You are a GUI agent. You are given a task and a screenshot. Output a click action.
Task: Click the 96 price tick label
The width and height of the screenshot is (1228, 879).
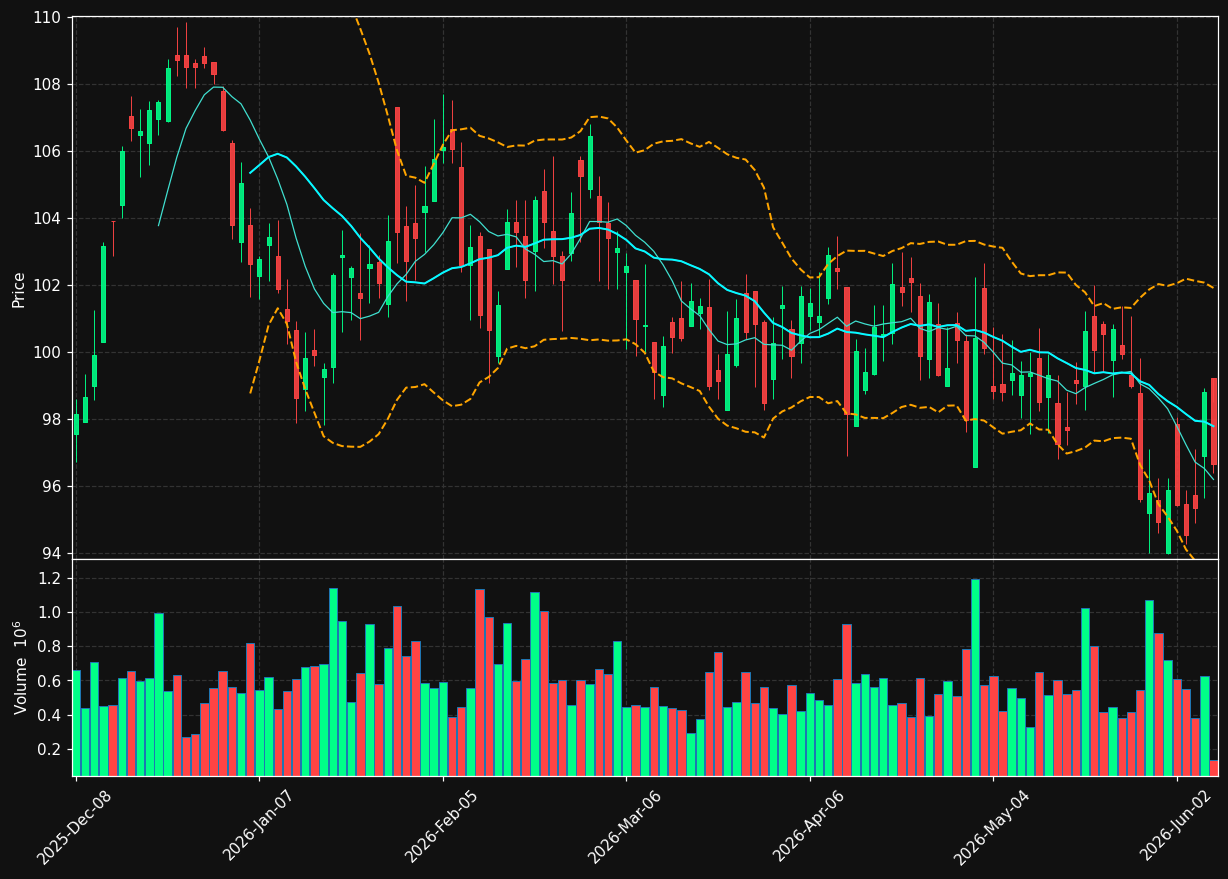coord(51,487)
